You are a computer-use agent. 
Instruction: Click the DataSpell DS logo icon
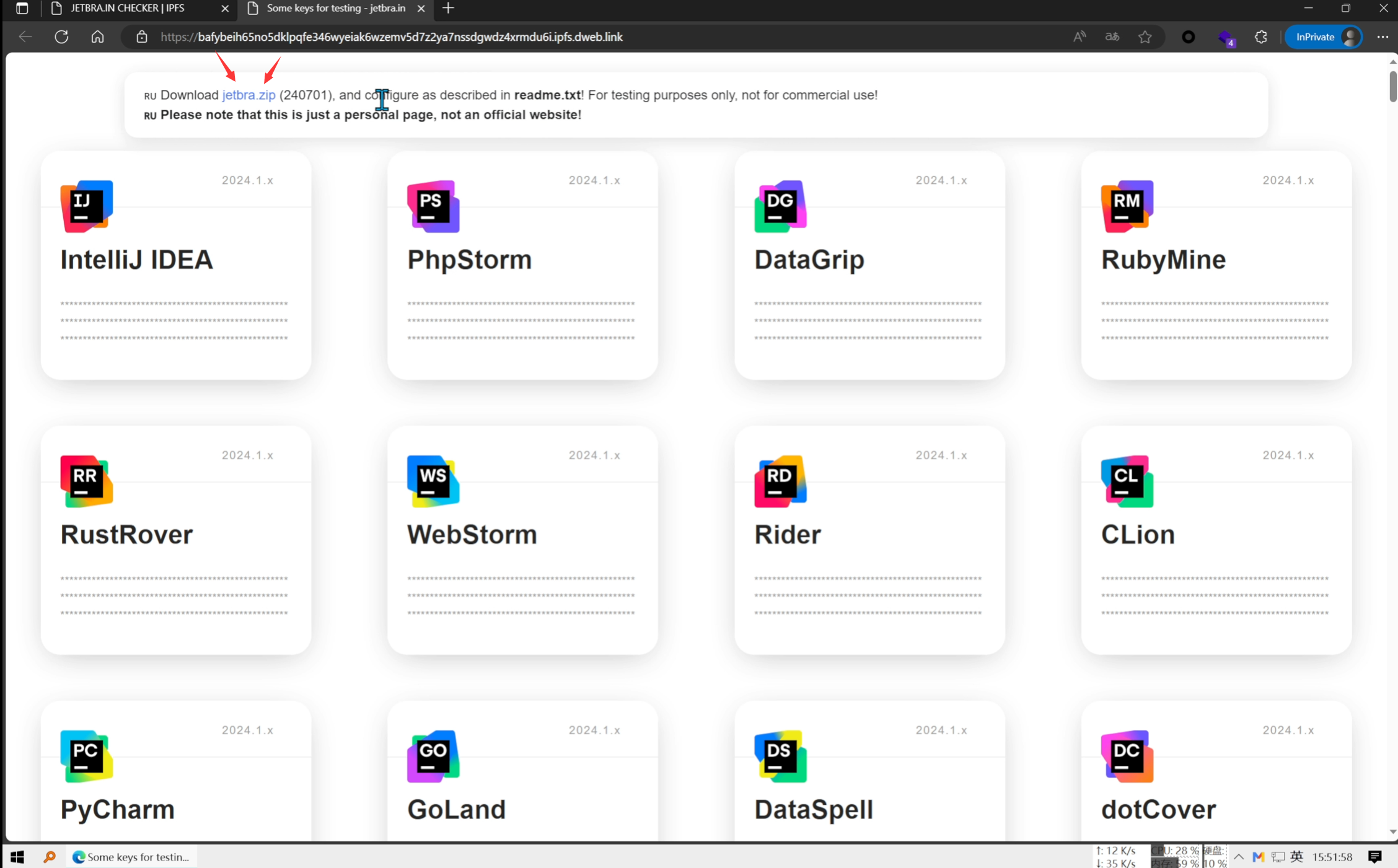[x=780, y=756]
